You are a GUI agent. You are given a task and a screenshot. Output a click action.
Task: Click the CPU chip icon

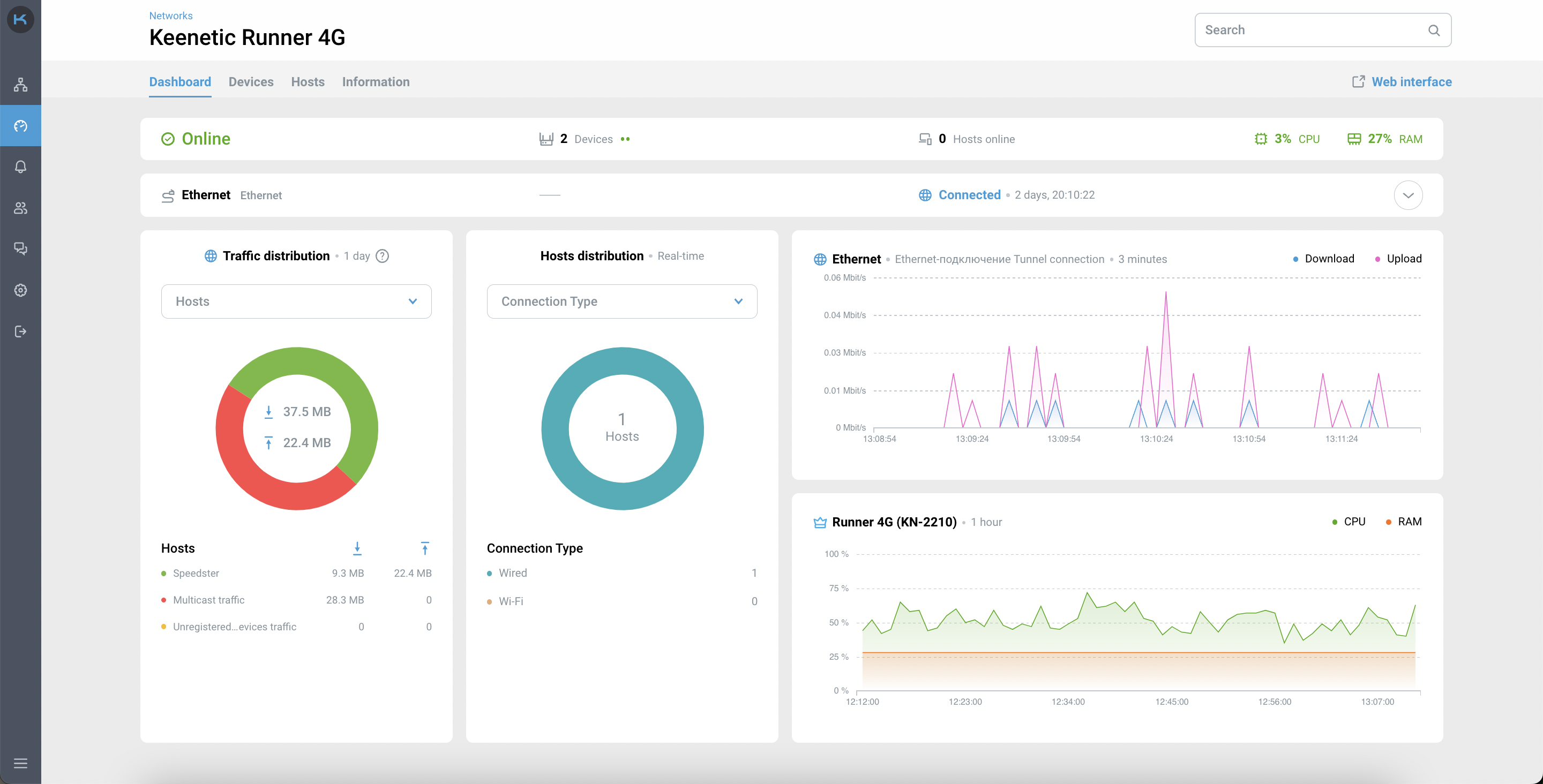(x=1261, y=139)
